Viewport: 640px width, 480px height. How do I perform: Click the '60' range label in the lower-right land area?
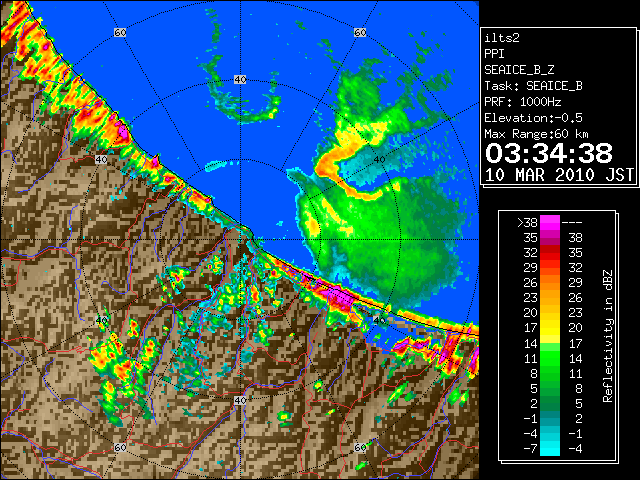pyautogui.click(x=360, y=447)
